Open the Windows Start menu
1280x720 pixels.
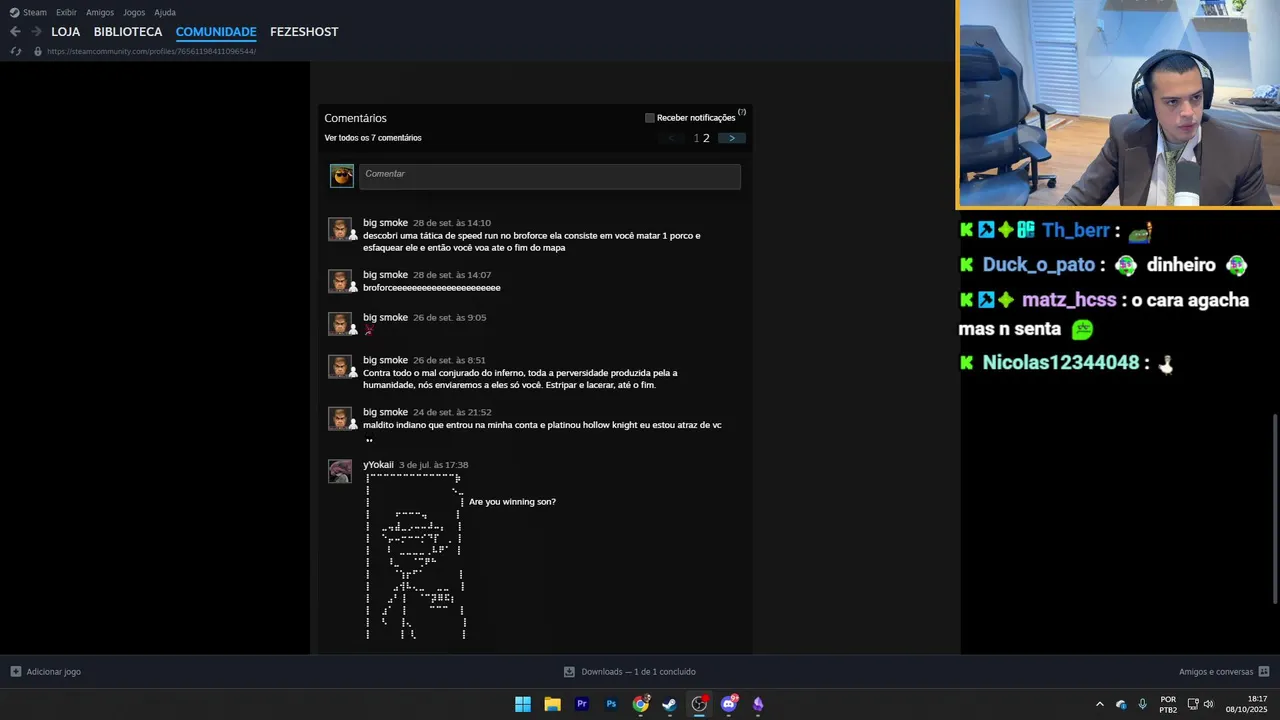[523, 704]
